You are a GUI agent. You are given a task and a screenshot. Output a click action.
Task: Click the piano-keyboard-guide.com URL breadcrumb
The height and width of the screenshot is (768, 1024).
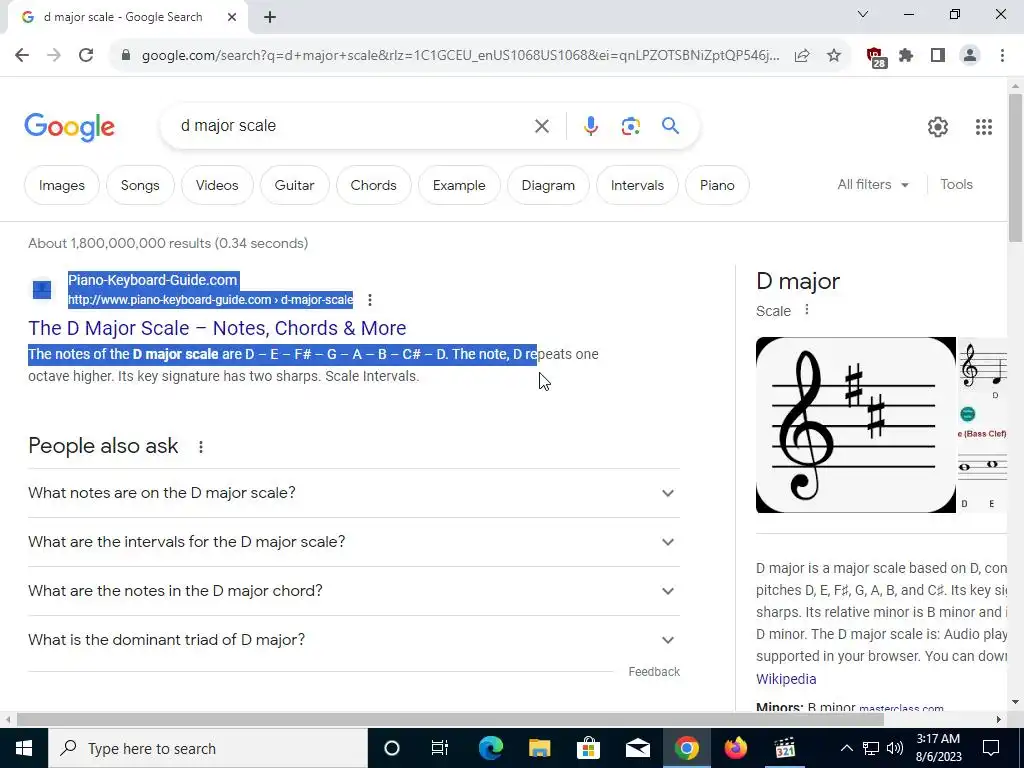(x=210, y=300)
